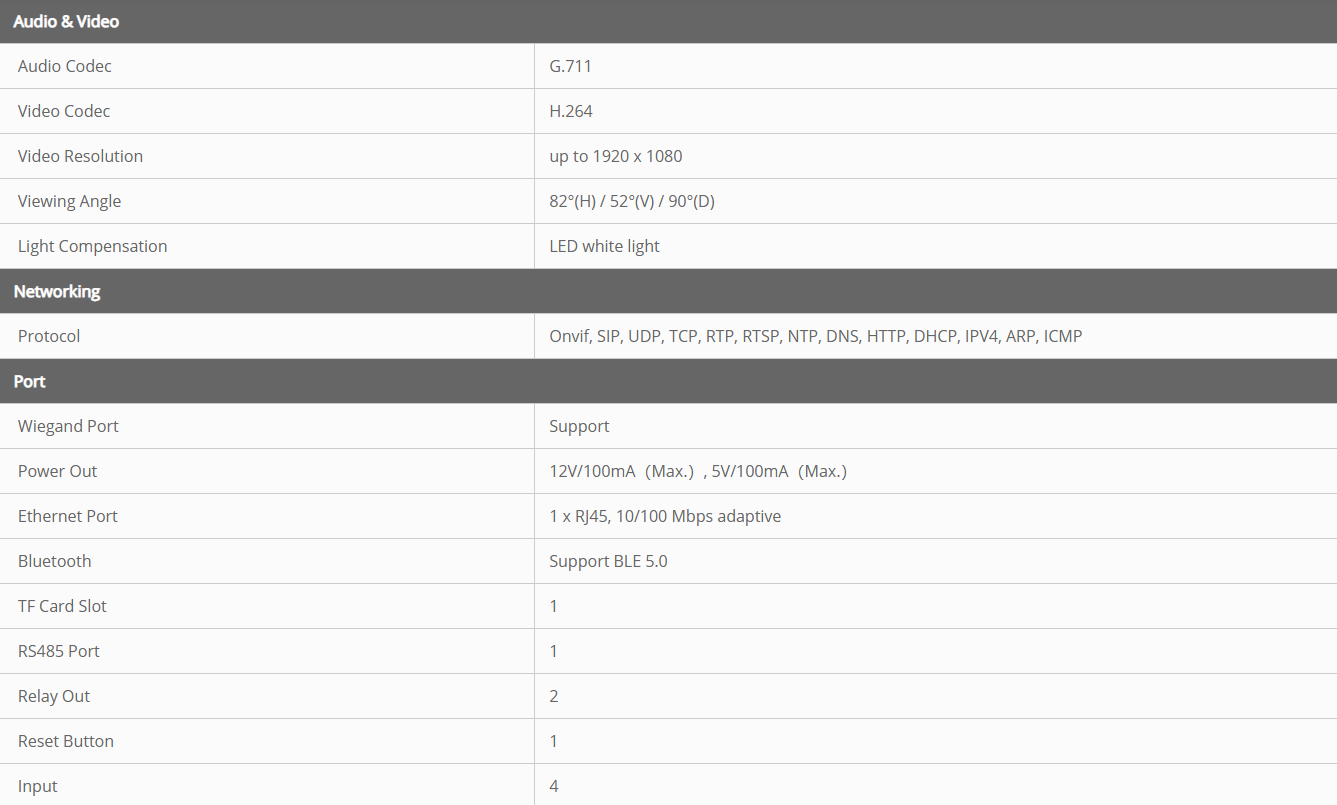
Task: Click the Ethernet Port label
Action: (68, 516)
